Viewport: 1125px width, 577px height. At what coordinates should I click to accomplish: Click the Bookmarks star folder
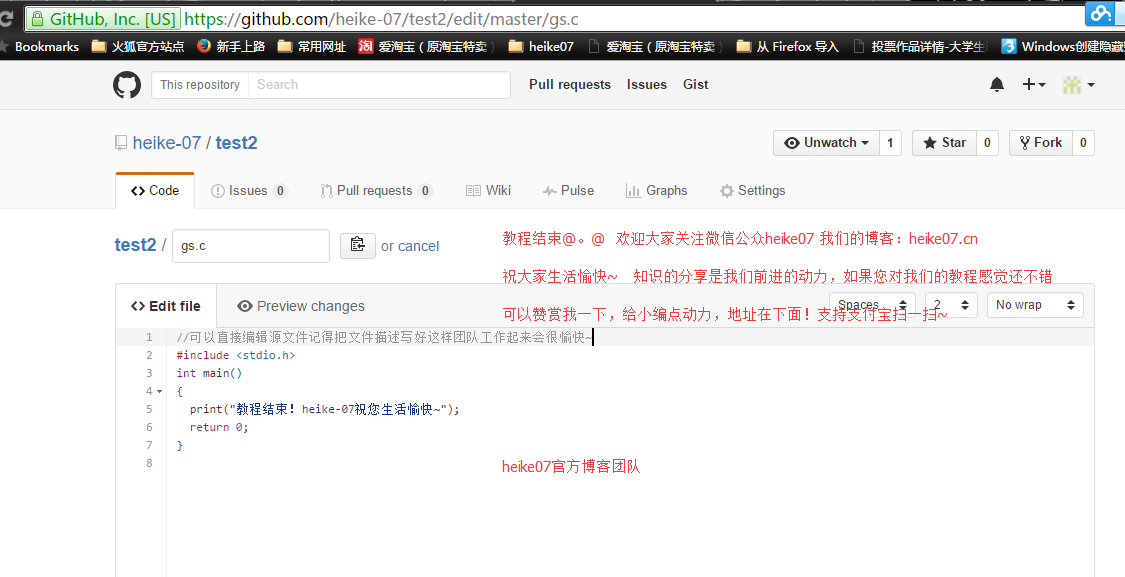click(40, 47)
